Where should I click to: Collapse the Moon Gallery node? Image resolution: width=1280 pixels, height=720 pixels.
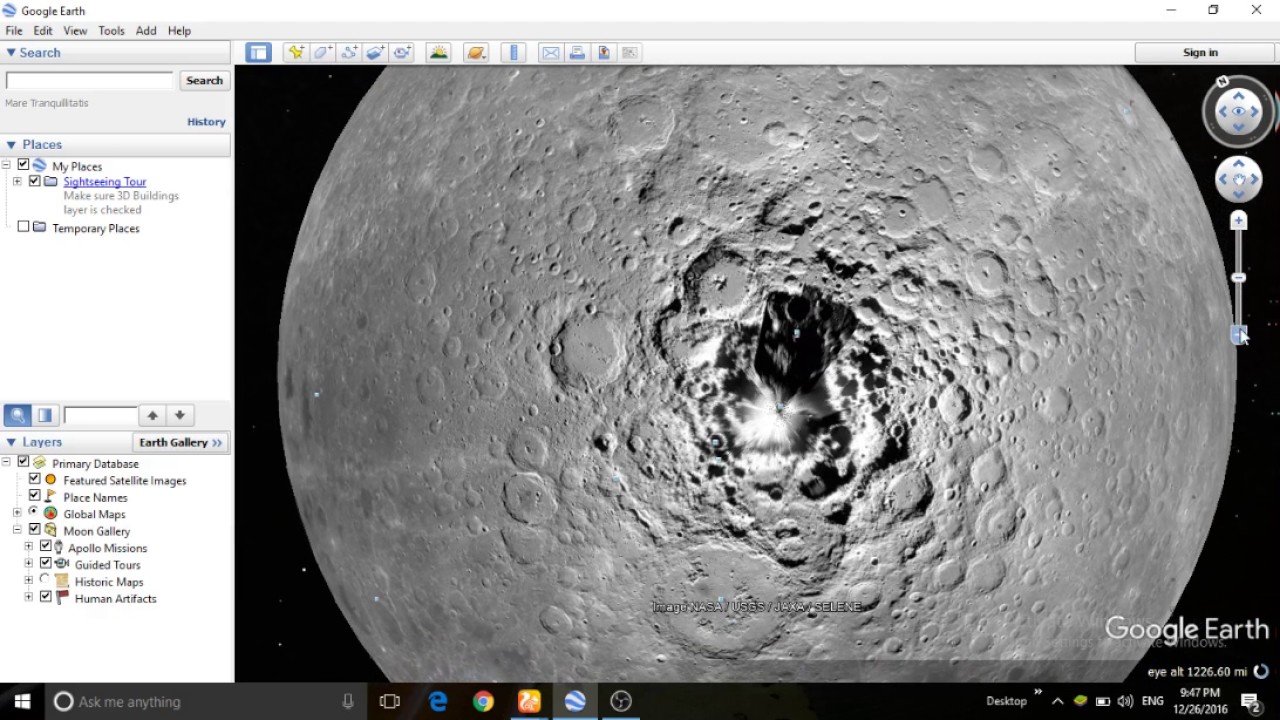click(x=17, y=531)
